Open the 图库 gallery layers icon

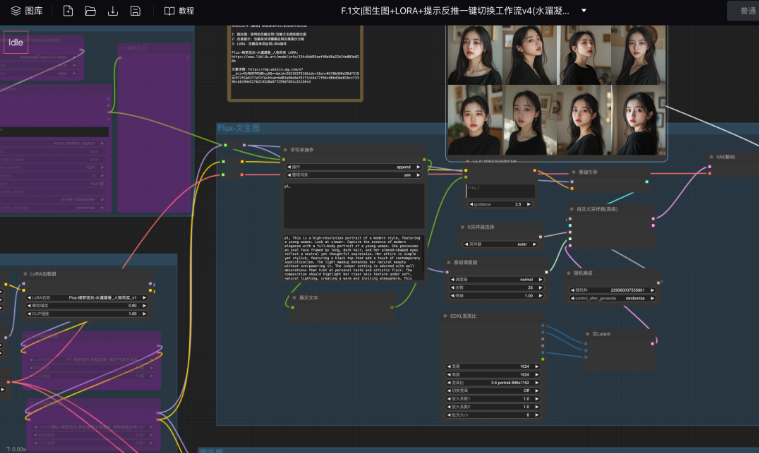point(15,11)
